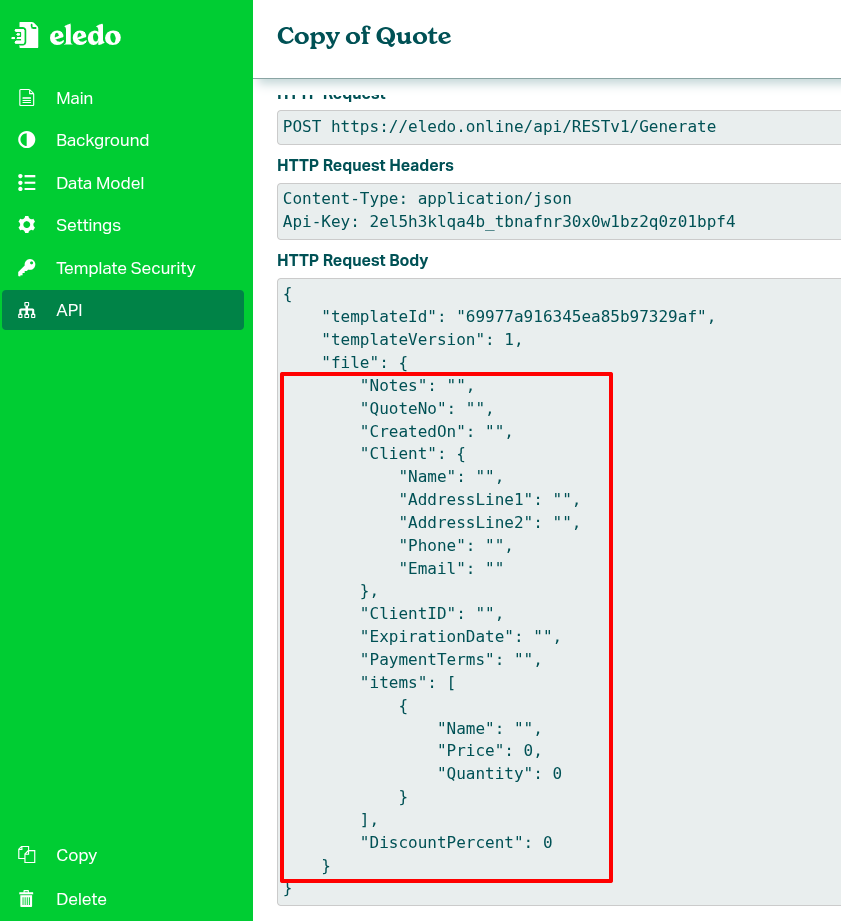Click inside the HTTP Request Body code block
This screenshot has height=921, width=841.
coord(550,600)
